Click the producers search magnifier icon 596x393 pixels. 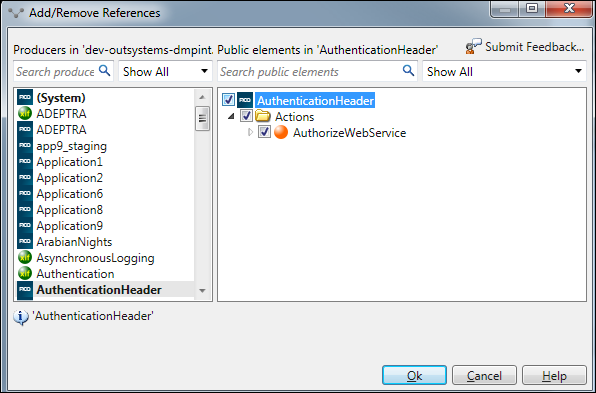point(105,70)
